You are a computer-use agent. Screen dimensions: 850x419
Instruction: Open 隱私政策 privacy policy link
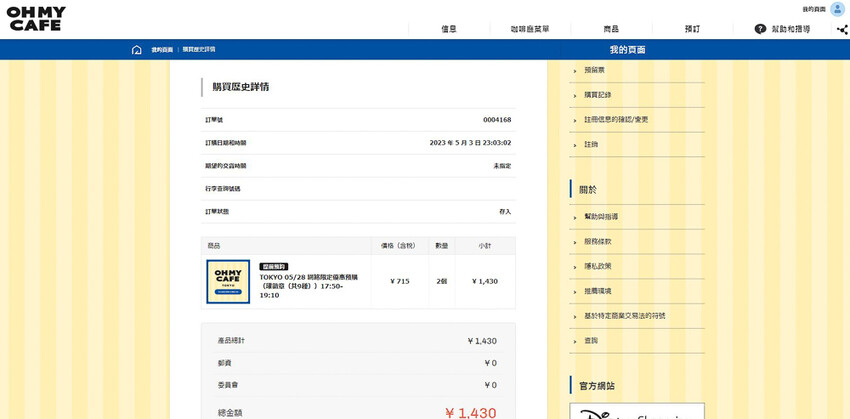pos(597,266)
